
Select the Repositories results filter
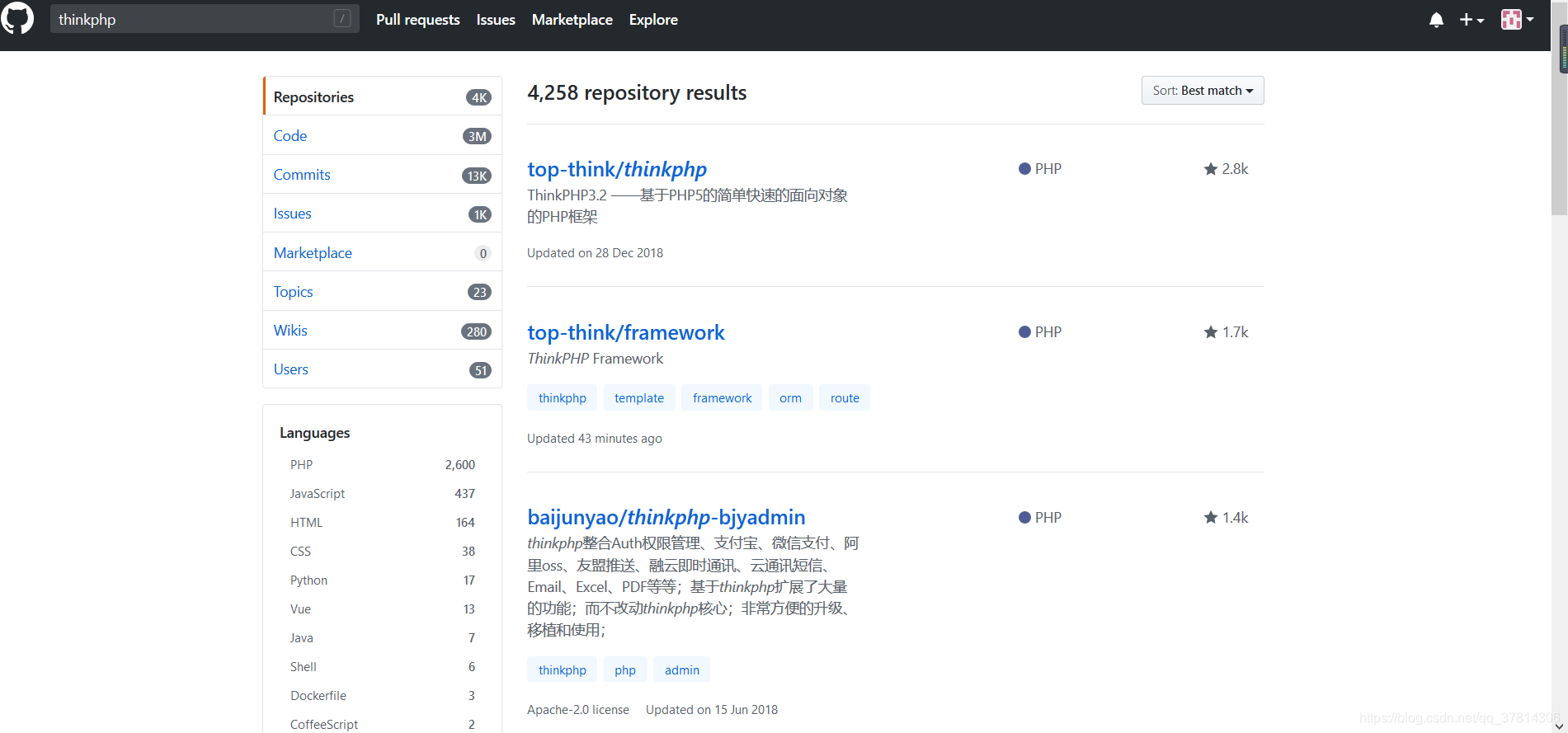coord(382,96)
